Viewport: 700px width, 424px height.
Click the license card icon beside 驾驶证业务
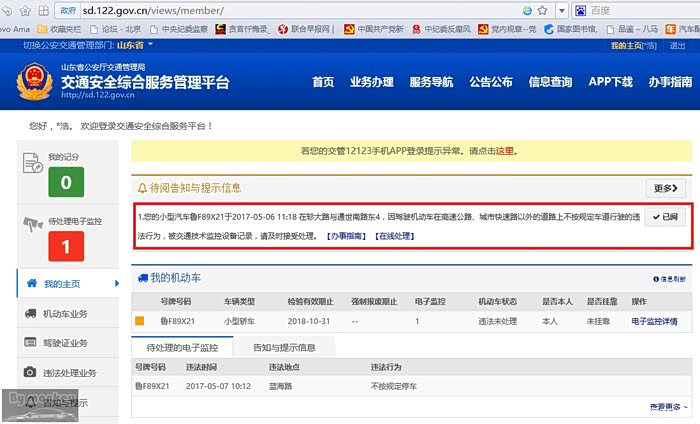pos(31,343)
